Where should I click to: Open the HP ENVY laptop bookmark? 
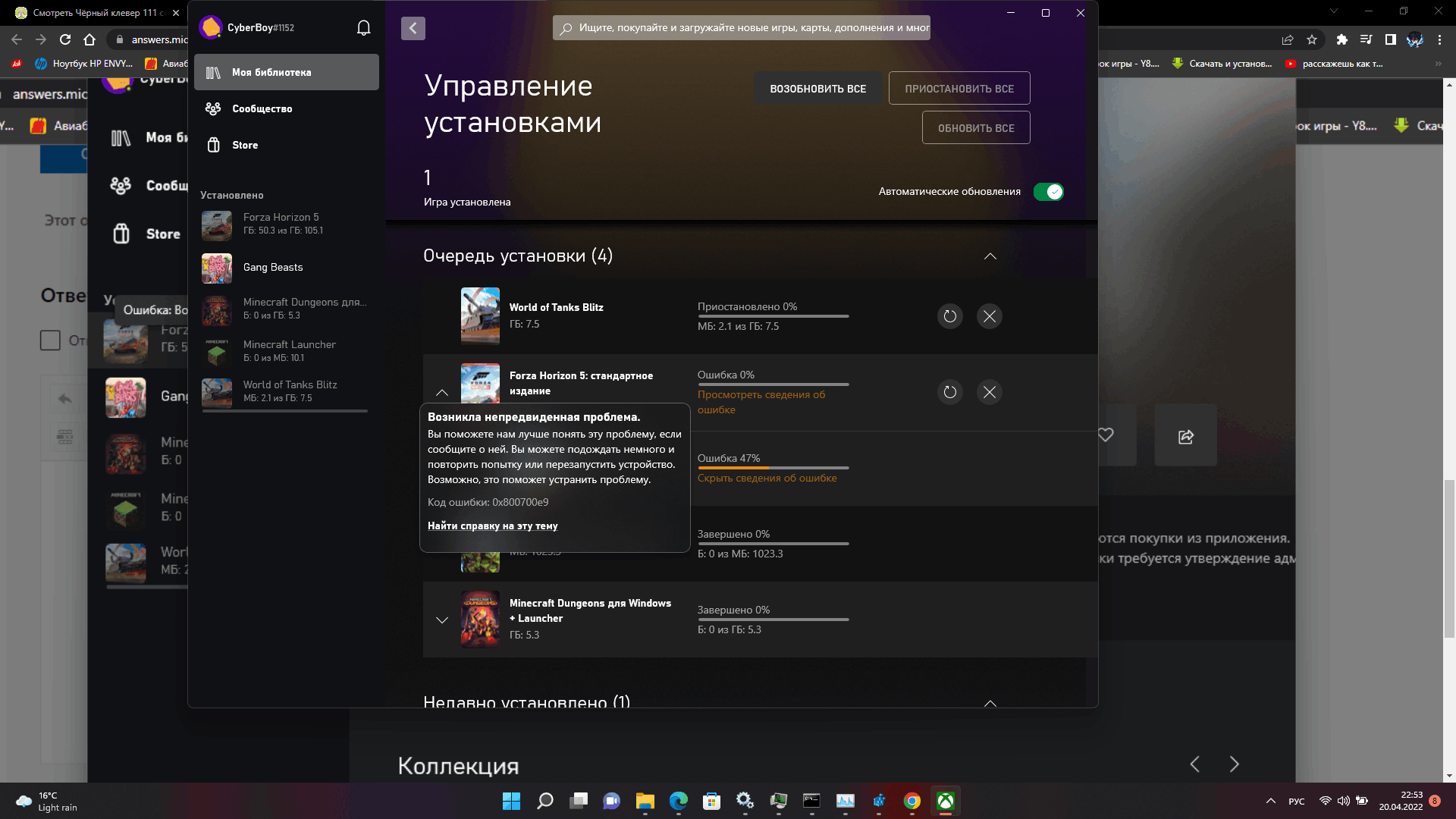point(84,64)
